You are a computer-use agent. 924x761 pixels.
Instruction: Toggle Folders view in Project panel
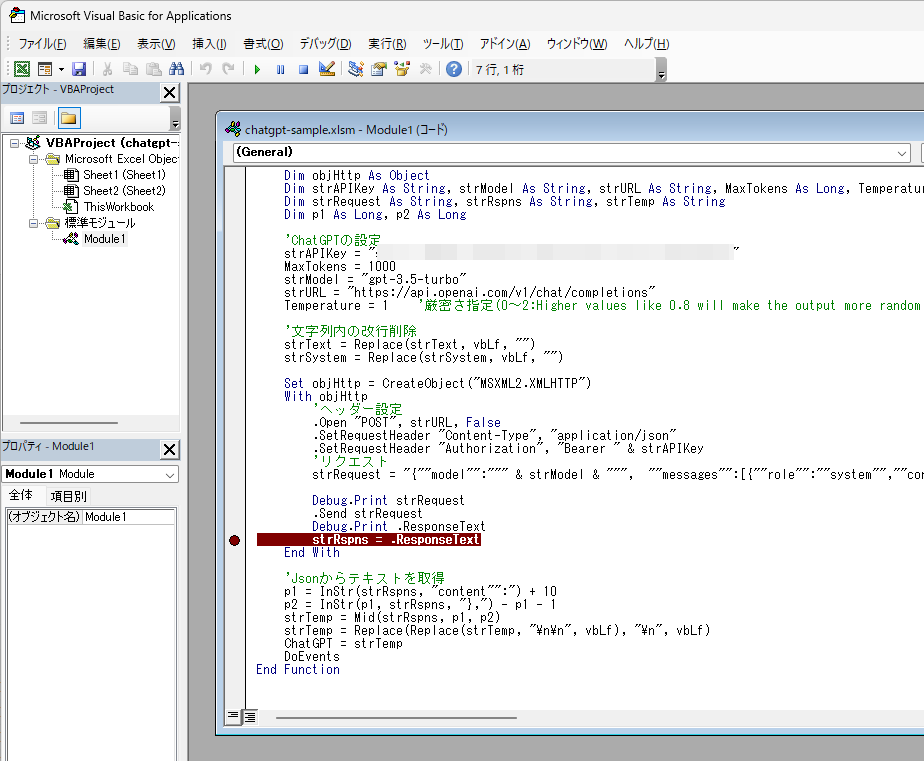(69, 118)
